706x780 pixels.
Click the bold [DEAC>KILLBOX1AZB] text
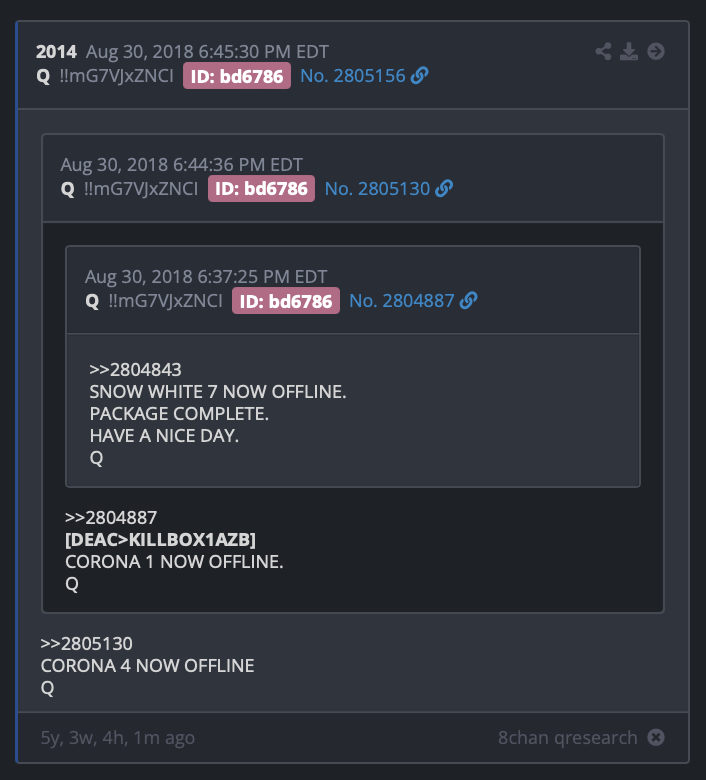[160, 540]
